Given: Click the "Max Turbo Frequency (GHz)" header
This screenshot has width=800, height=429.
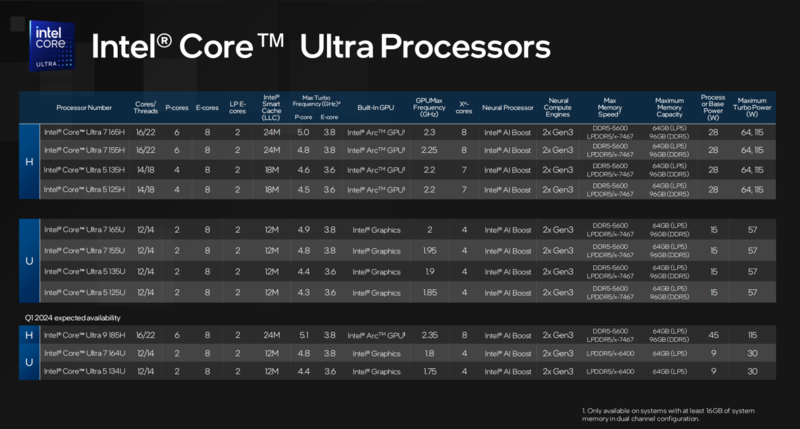Looking at the screenshot, I should pyautogui.click(x=316, y=100).
